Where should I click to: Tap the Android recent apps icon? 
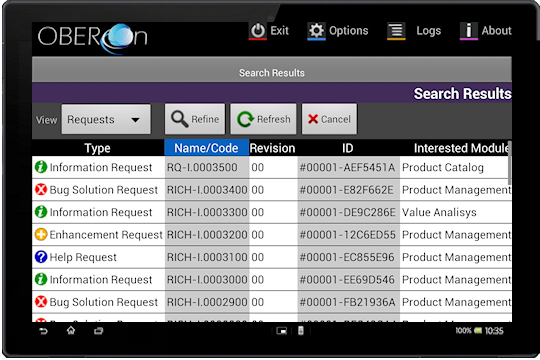pyautogui.click(x=98, y=331)
